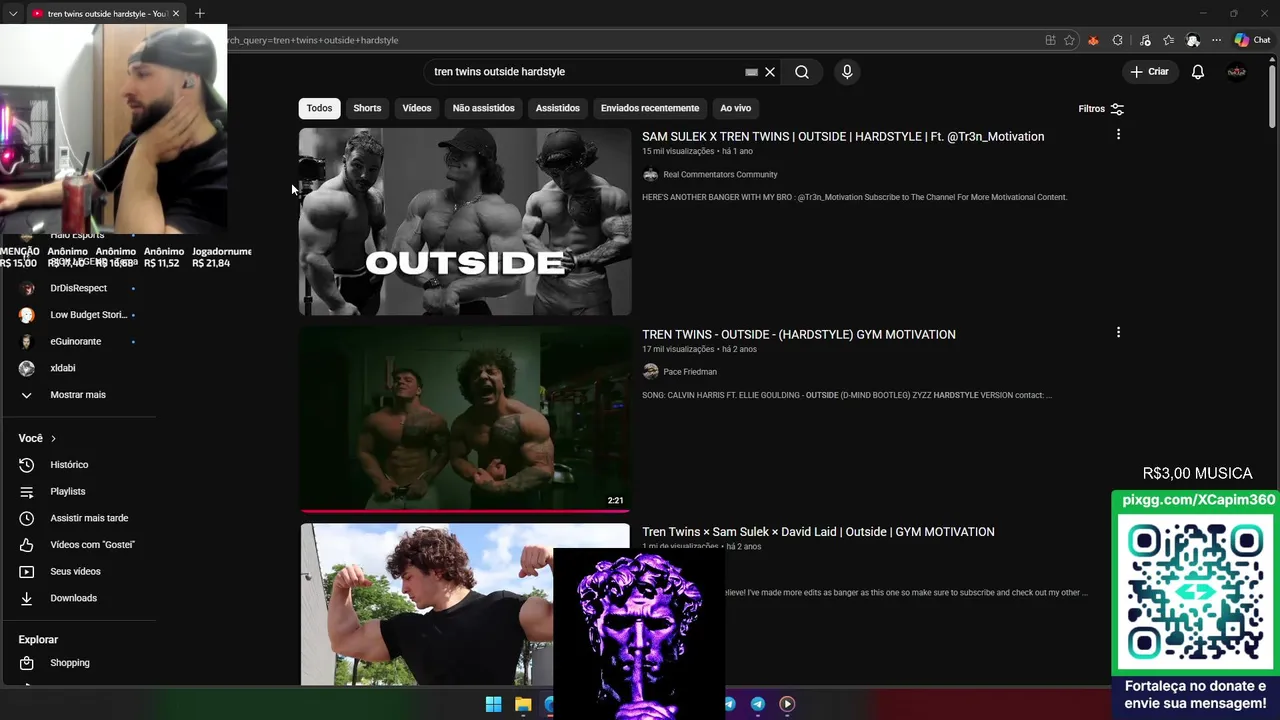Open TREN TWINS - OUTSIDE - (HARDSTYLE) title link

pos(799,334)
